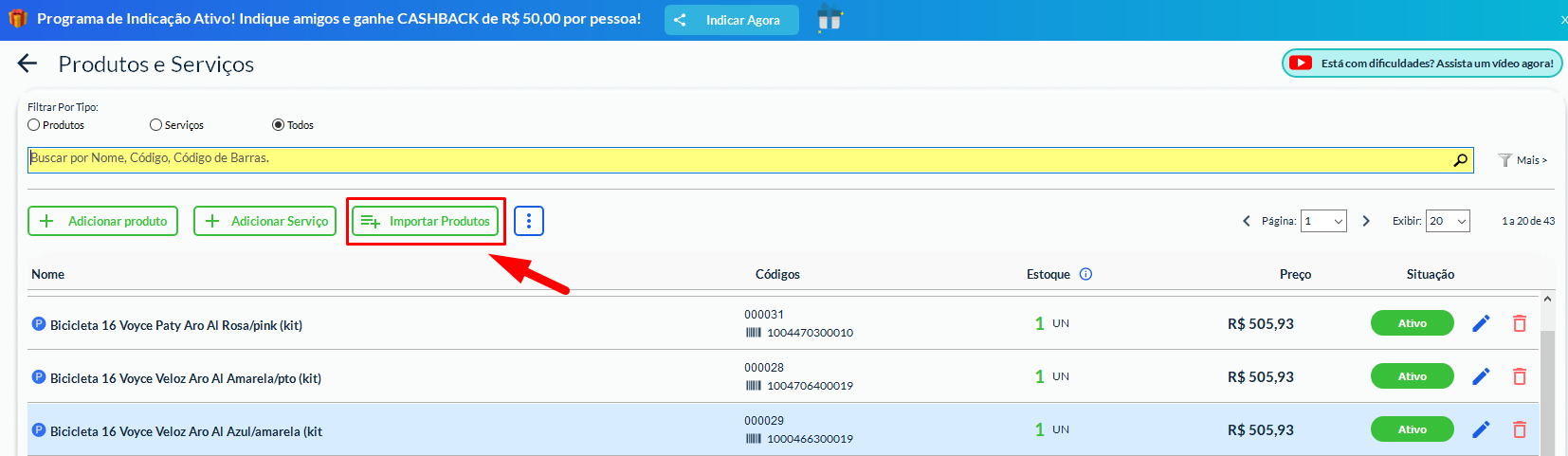Click the magnifier search icon in search bar

pos(1460,160)
